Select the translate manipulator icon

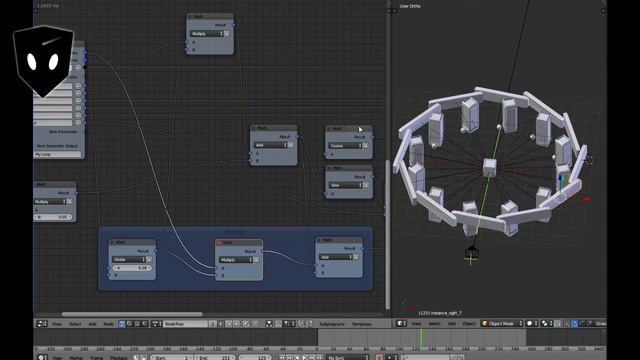pyautogui.click(x=575, y=323)
